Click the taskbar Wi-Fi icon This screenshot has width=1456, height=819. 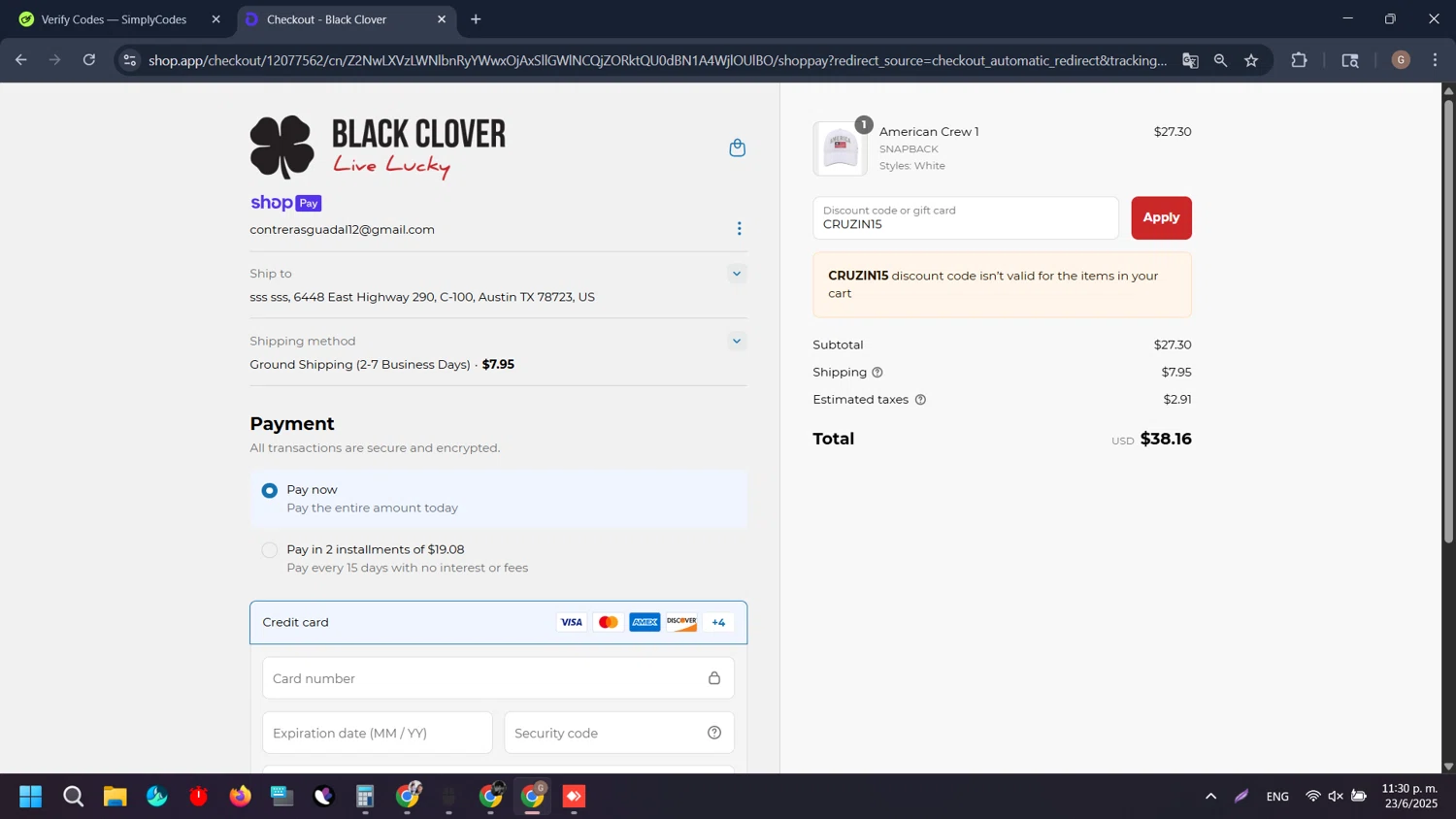point(1312,797)
